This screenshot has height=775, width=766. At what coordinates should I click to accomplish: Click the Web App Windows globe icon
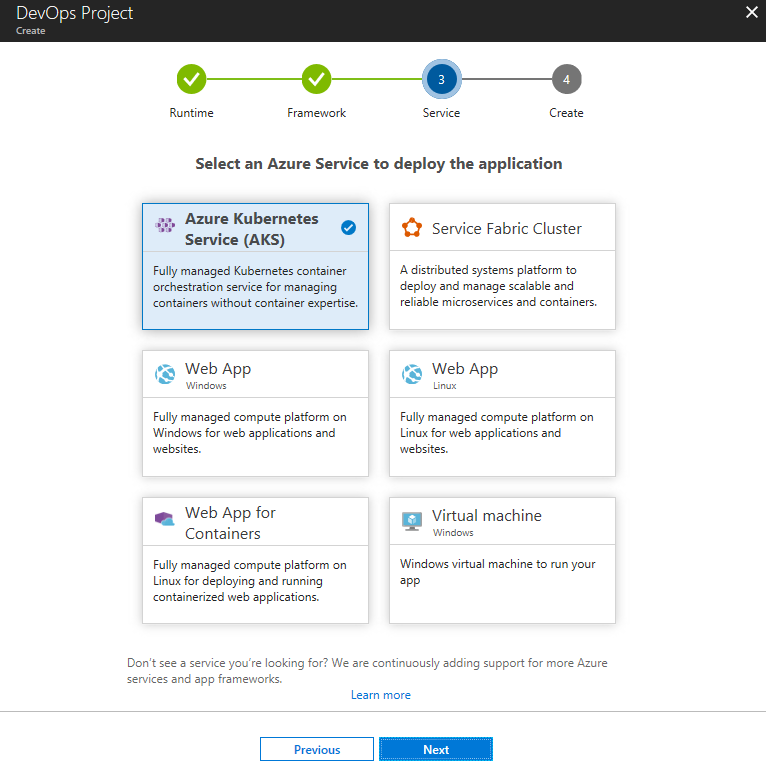[165, 374]
